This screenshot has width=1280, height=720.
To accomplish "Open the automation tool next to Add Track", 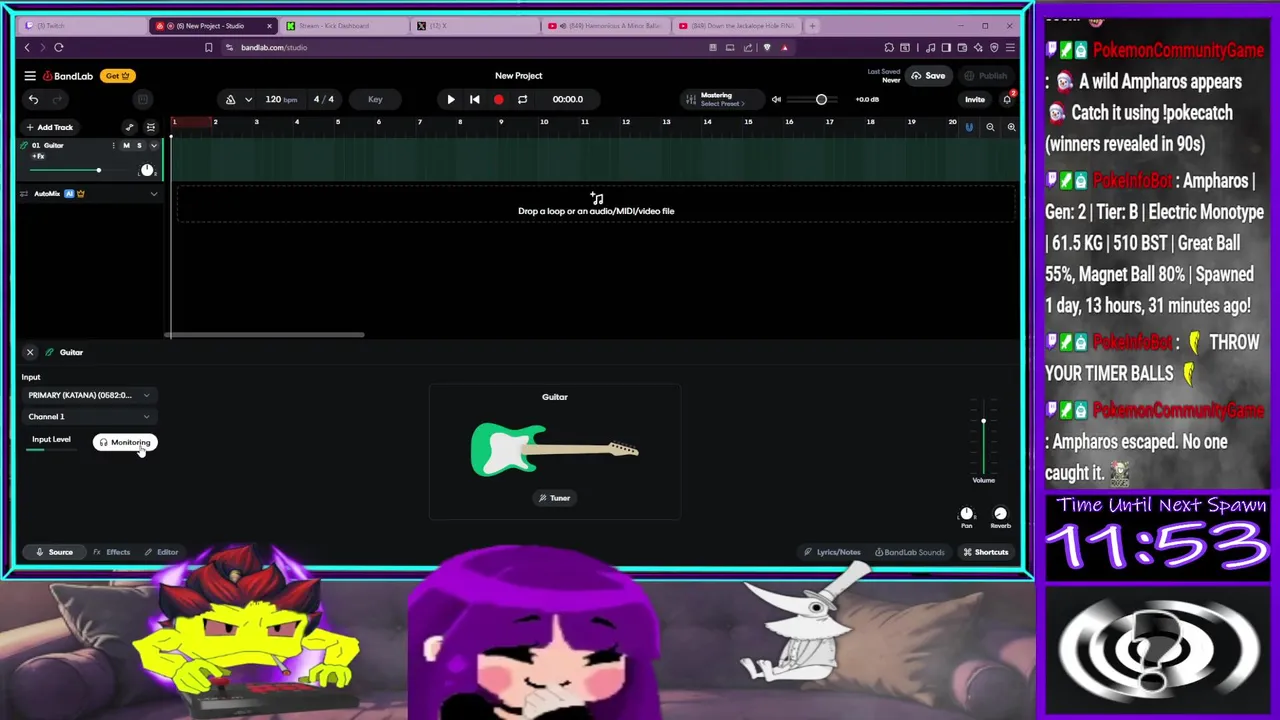I will [x=129, y=127].
